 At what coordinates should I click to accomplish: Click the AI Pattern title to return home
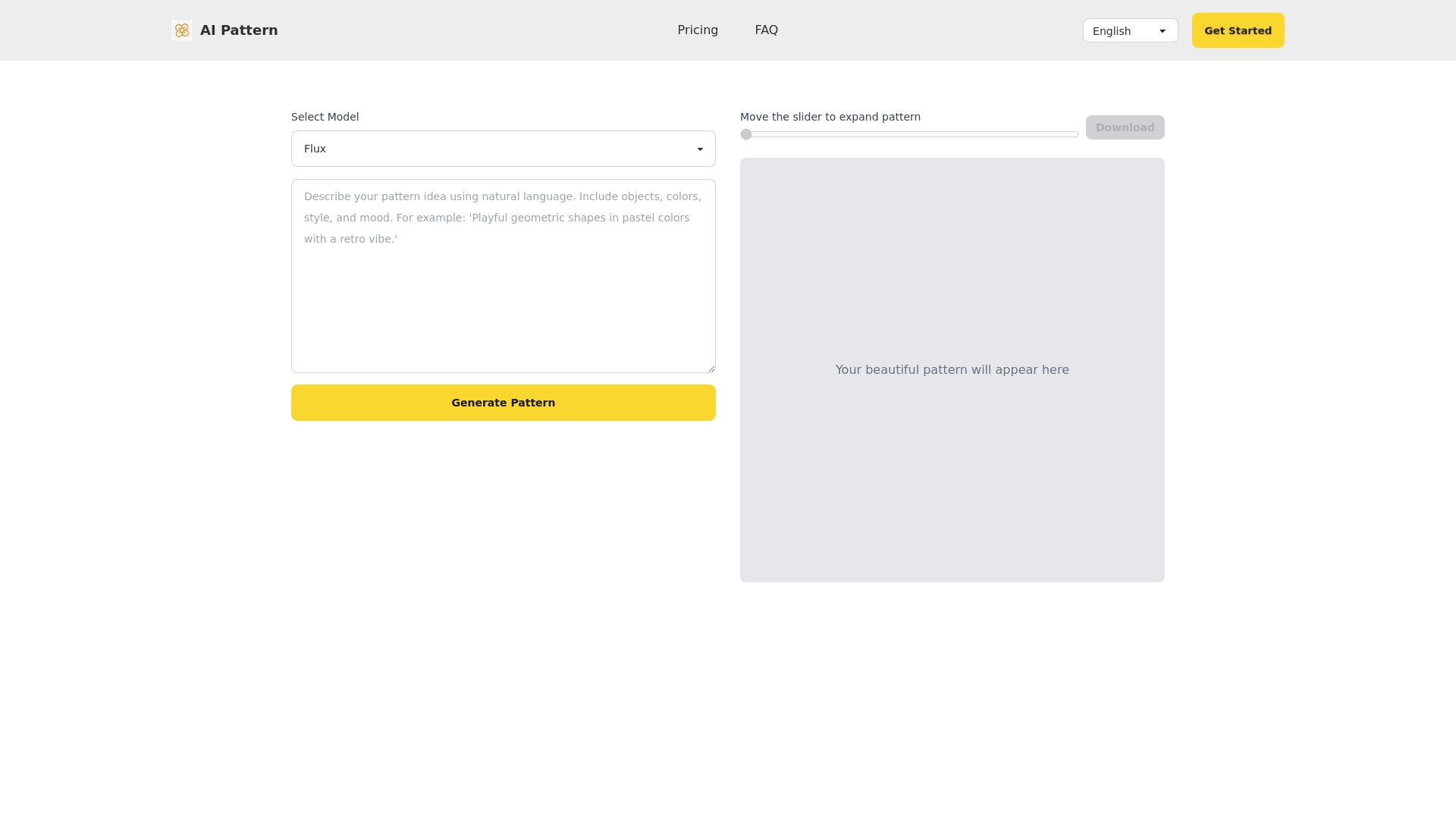[239, 30]
